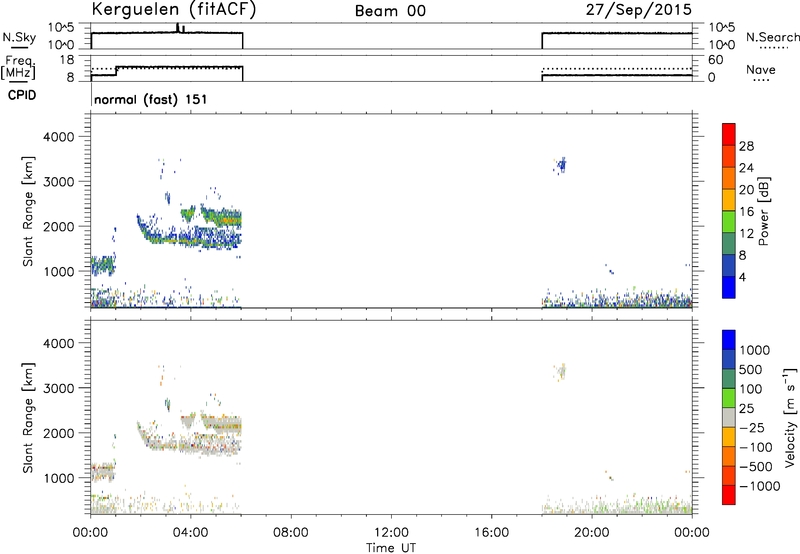Click '1000' on the velocity panel range axis
800x554 pixels.
pyautogui.click(x=58, y=478)
